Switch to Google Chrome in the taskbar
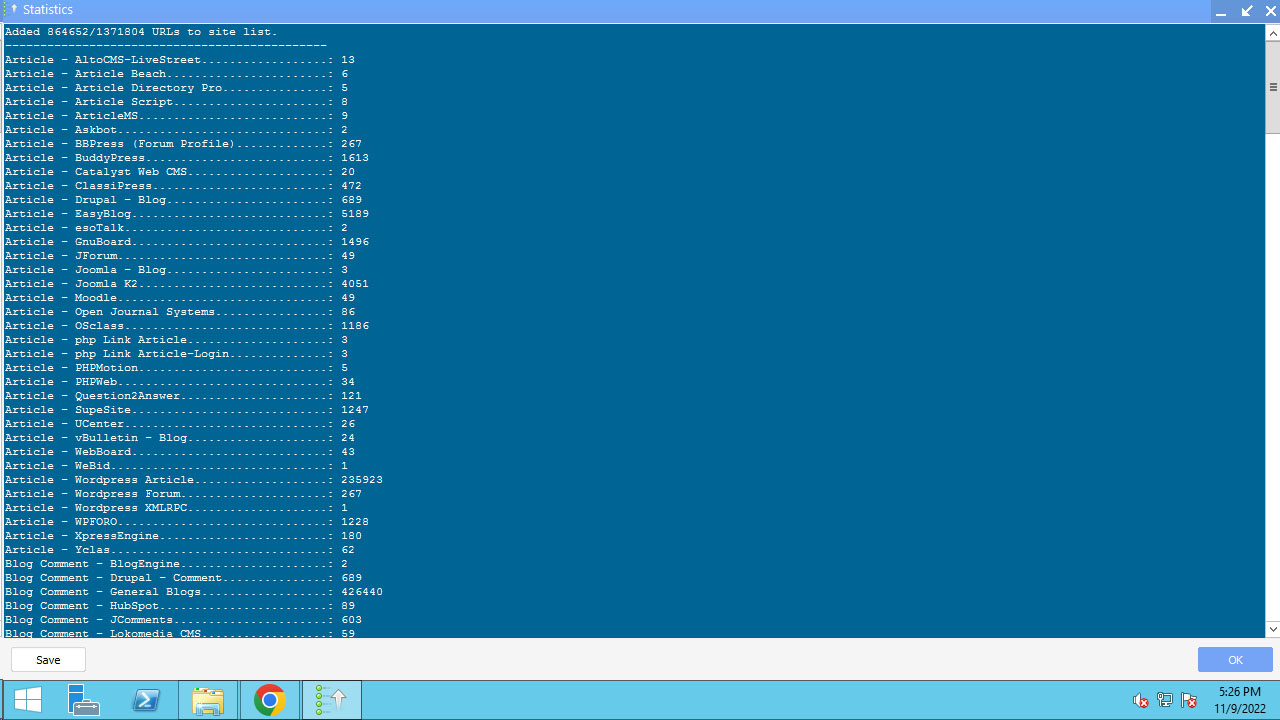Image resolution: width=1280 pixels, height=720 pixels. [x=269, y=701]
